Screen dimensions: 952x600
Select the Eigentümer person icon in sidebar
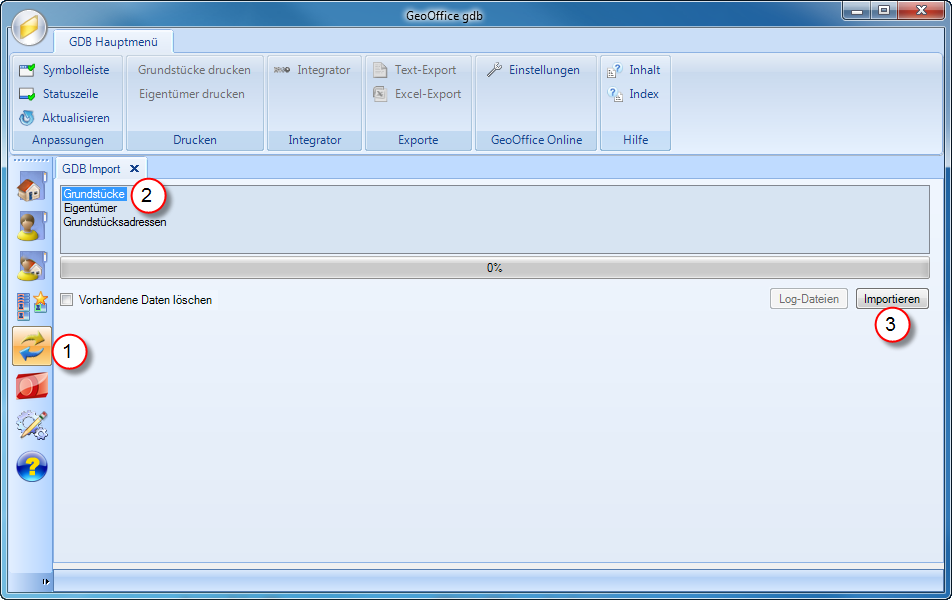coord(30,226)
